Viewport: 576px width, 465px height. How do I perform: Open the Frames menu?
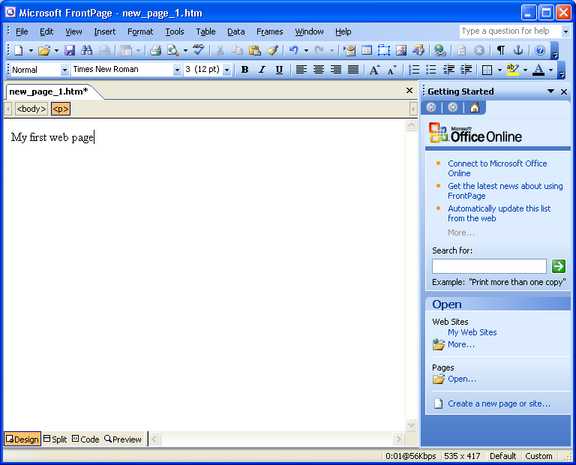coord(270,32)
